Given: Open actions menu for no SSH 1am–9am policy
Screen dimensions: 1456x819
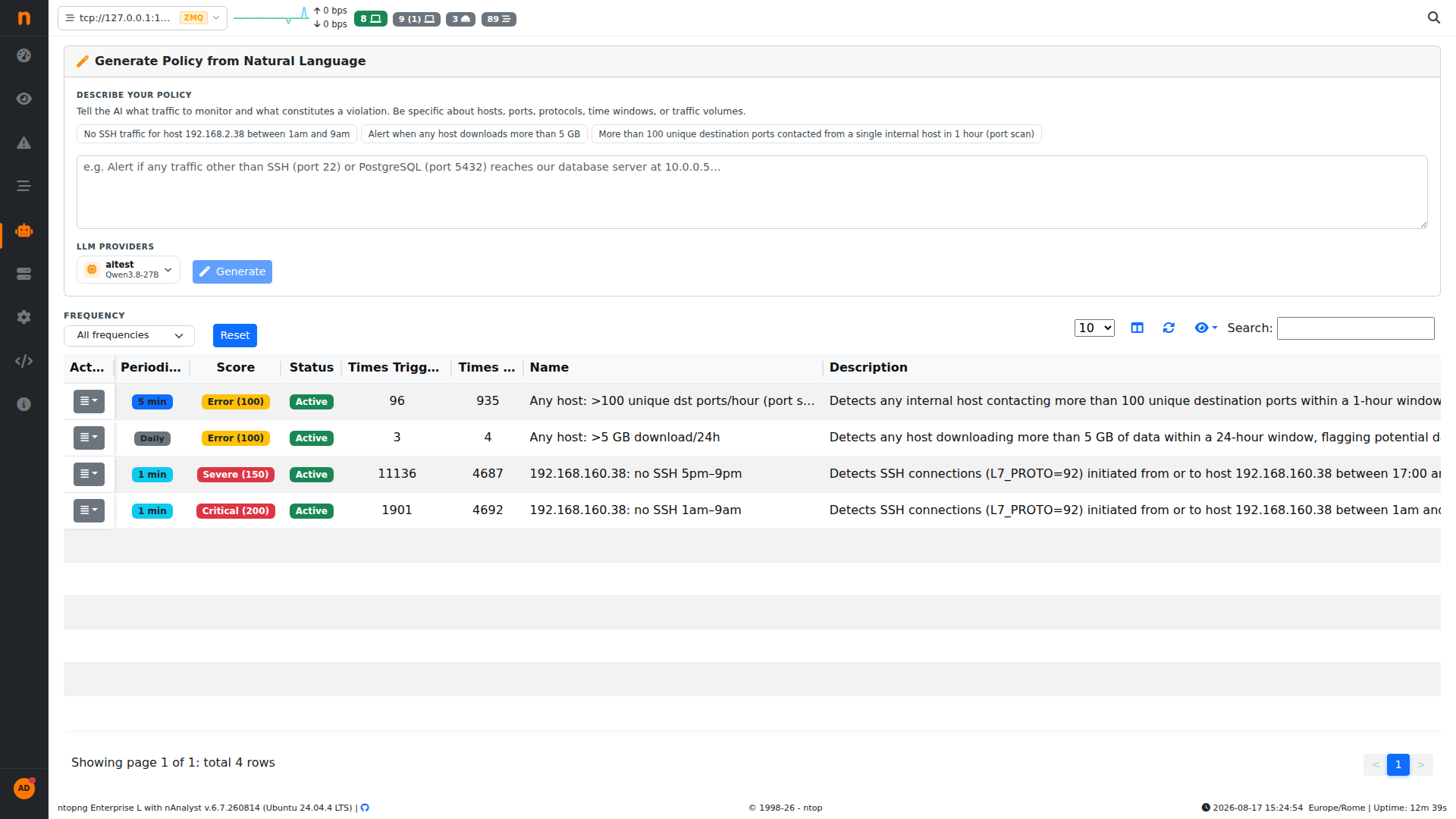Looking at the screenshot, I should pyautogui.click(x=89, y=510).
